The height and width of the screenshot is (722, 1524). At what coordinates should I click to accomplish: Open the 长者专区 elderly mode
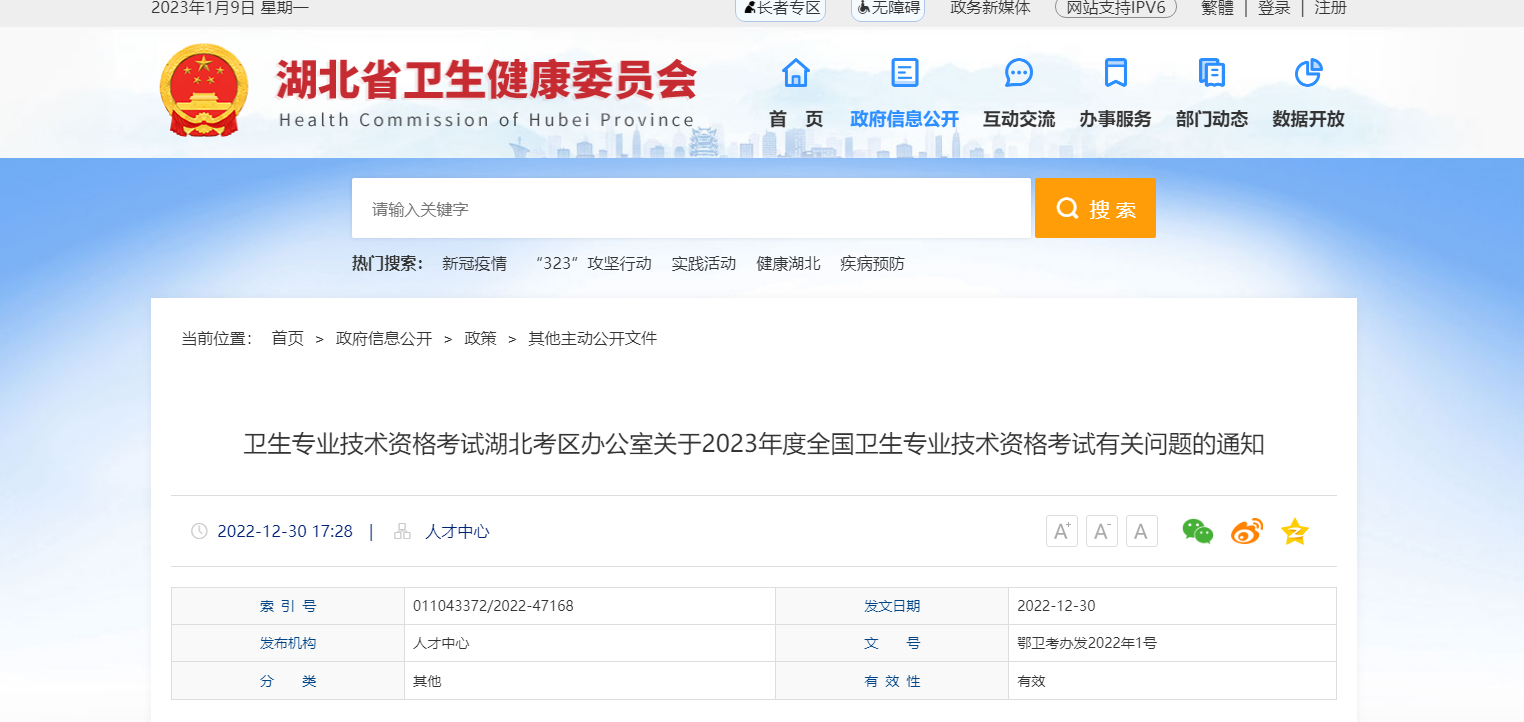pyautogui.click(x=781, y=8)
